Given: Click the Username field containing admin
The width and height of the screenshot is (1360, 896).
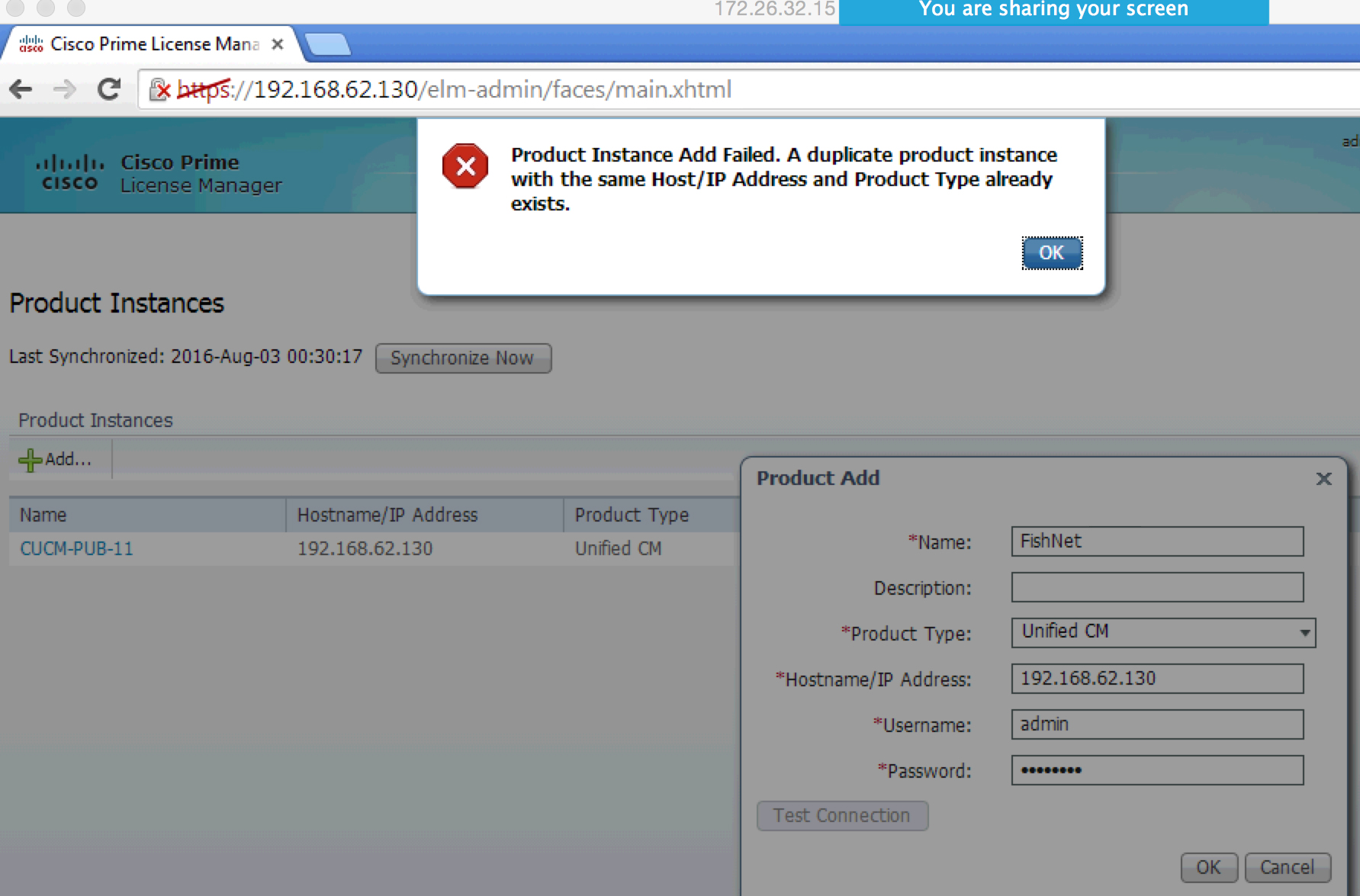Looking at the screenshot, I should 1157,724.
